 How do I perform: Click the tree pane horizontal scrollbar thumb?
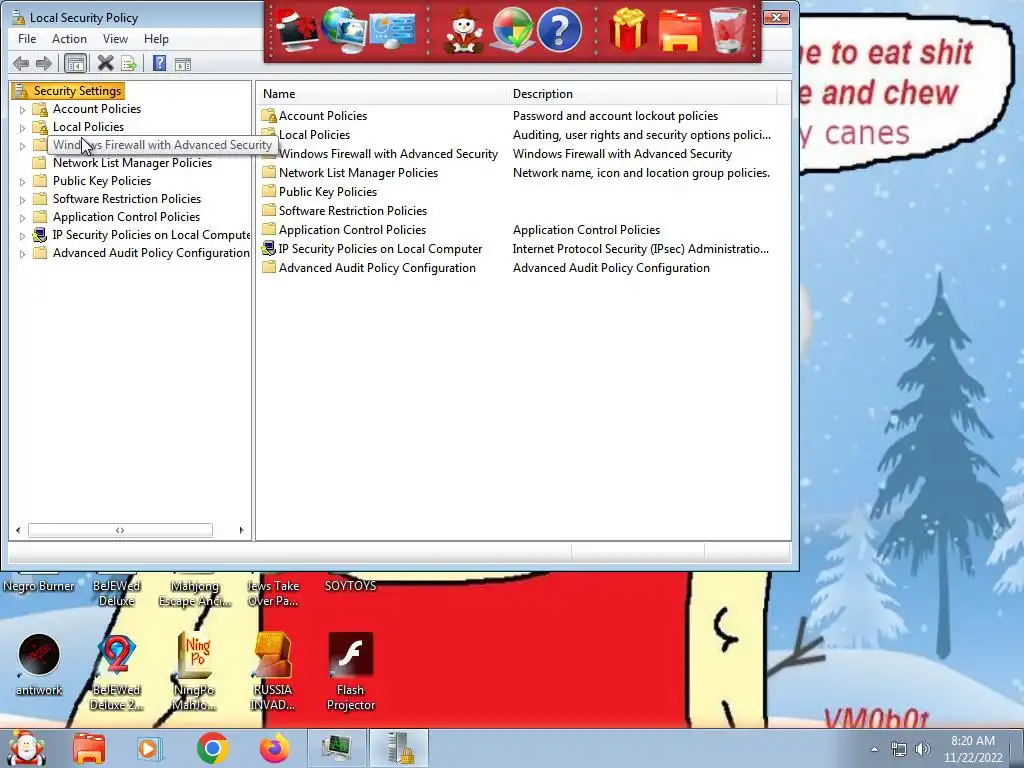point(120,530)
